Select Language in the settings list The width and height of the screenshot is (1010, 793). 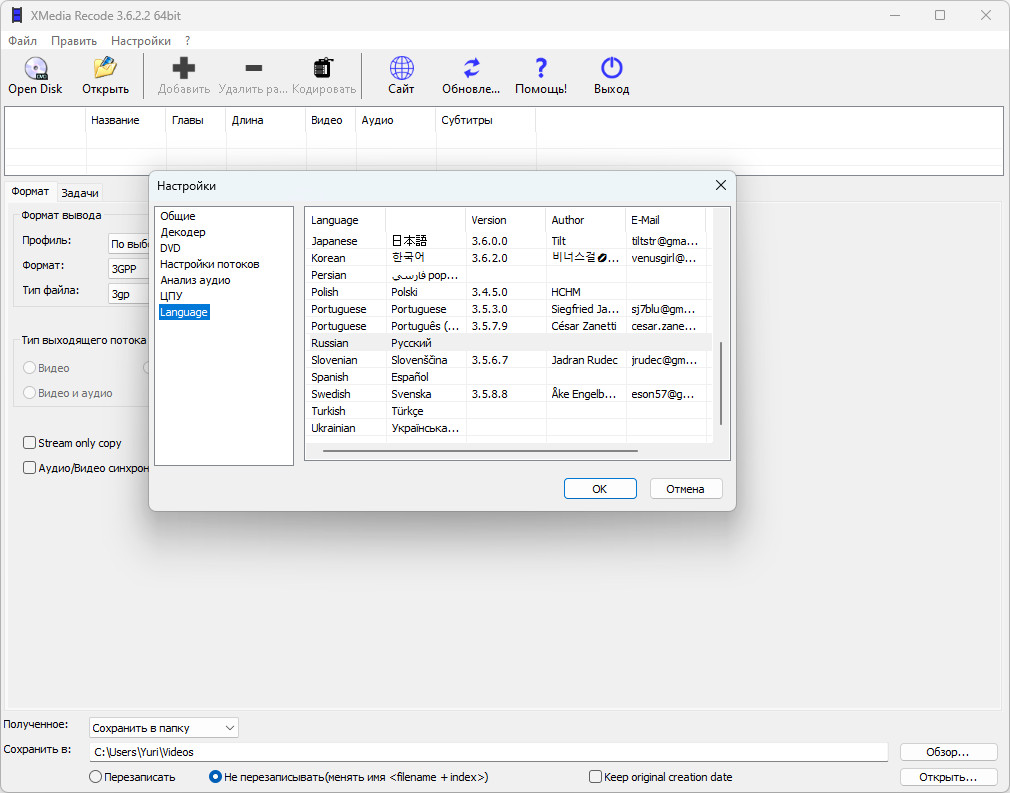click(184, 312)
